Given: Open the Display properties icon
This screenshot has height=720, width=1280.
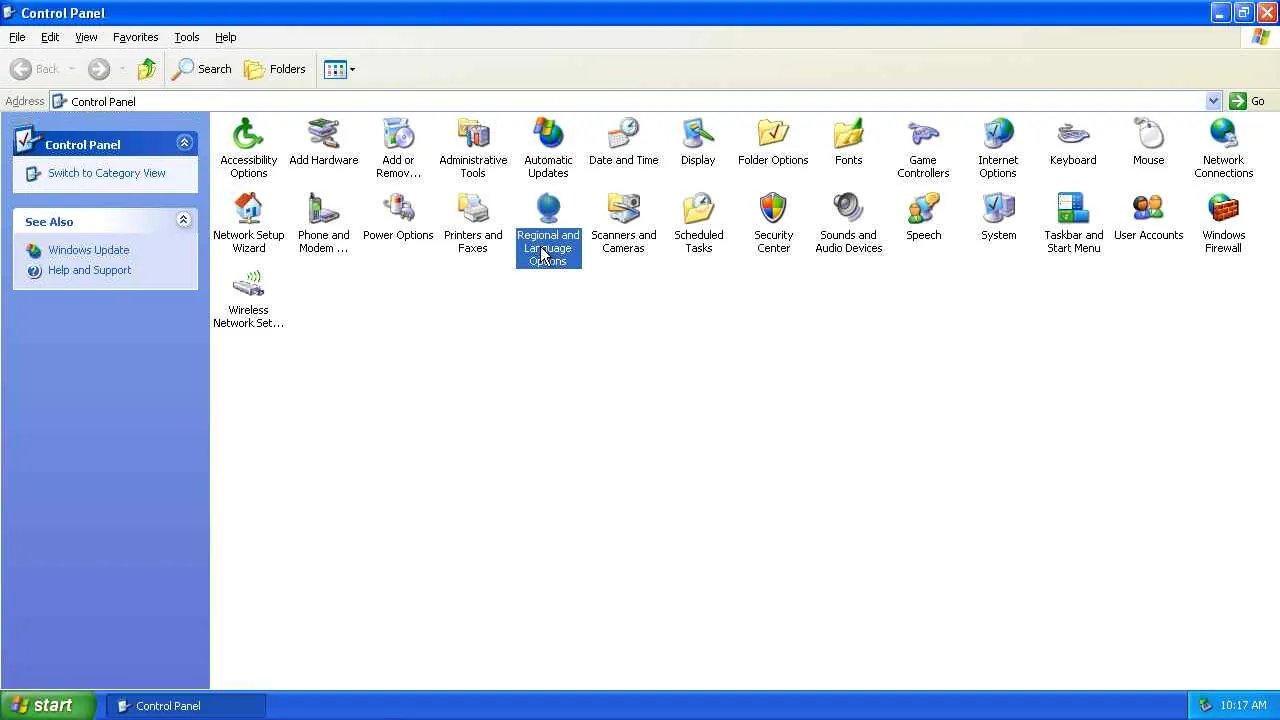Looking at the screenshot, I should 698,142.
